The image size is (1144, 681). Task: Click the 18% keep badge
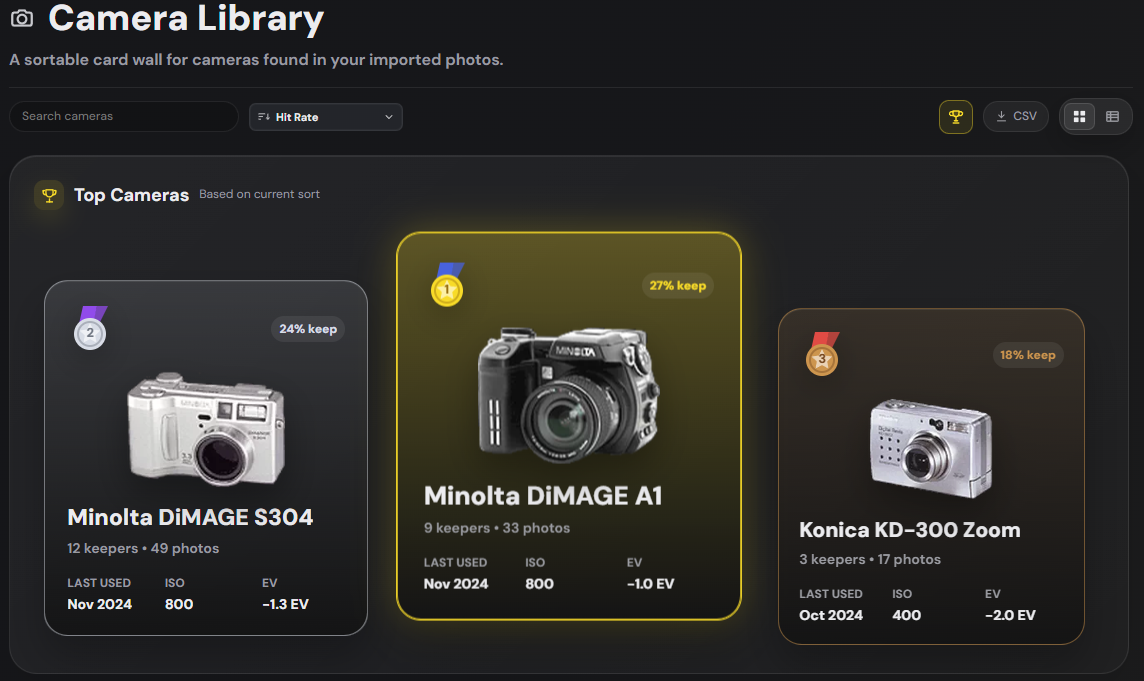1027,355
